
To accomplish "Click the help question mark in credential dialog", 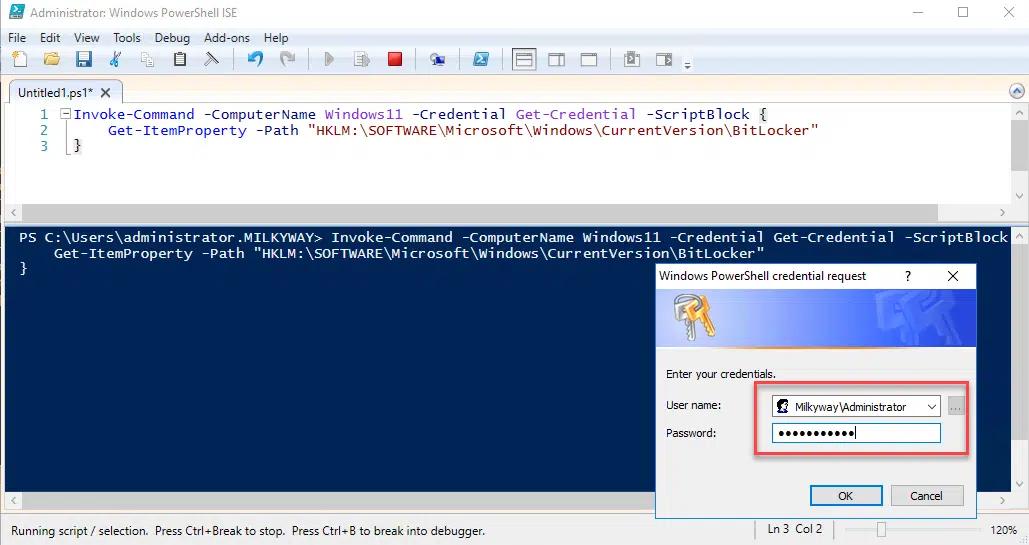I will point(908,276).
